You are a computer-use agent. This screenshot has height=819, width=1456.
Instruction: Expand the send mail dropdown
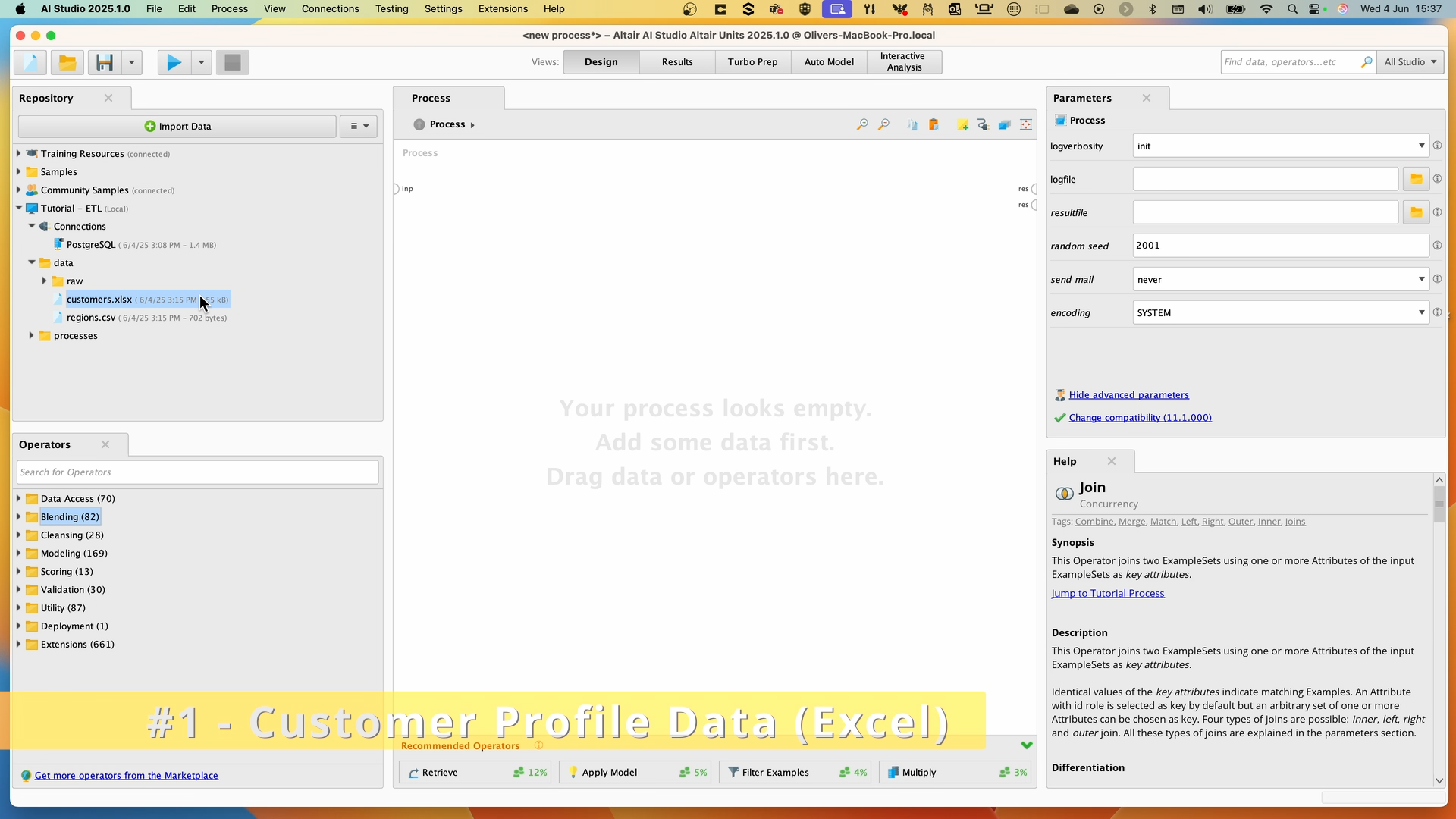click(x=1420, y=279)
